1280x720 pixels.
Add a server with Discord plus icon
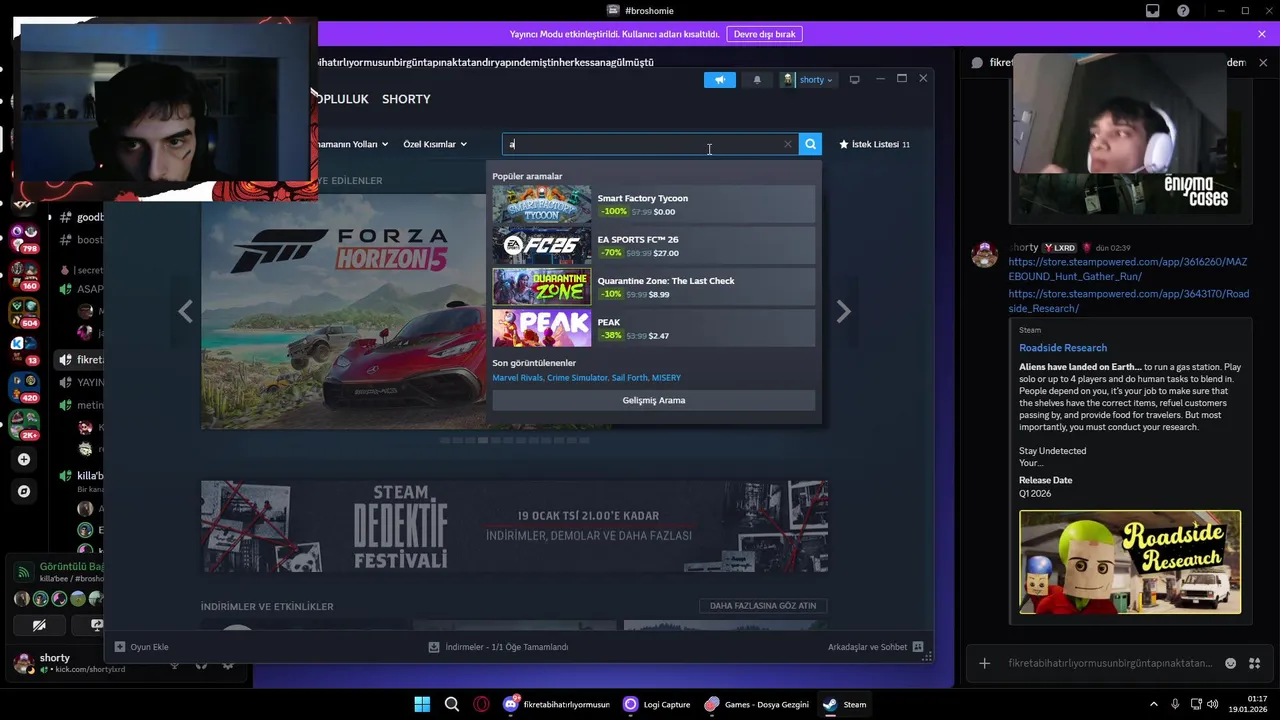point(24,459)
